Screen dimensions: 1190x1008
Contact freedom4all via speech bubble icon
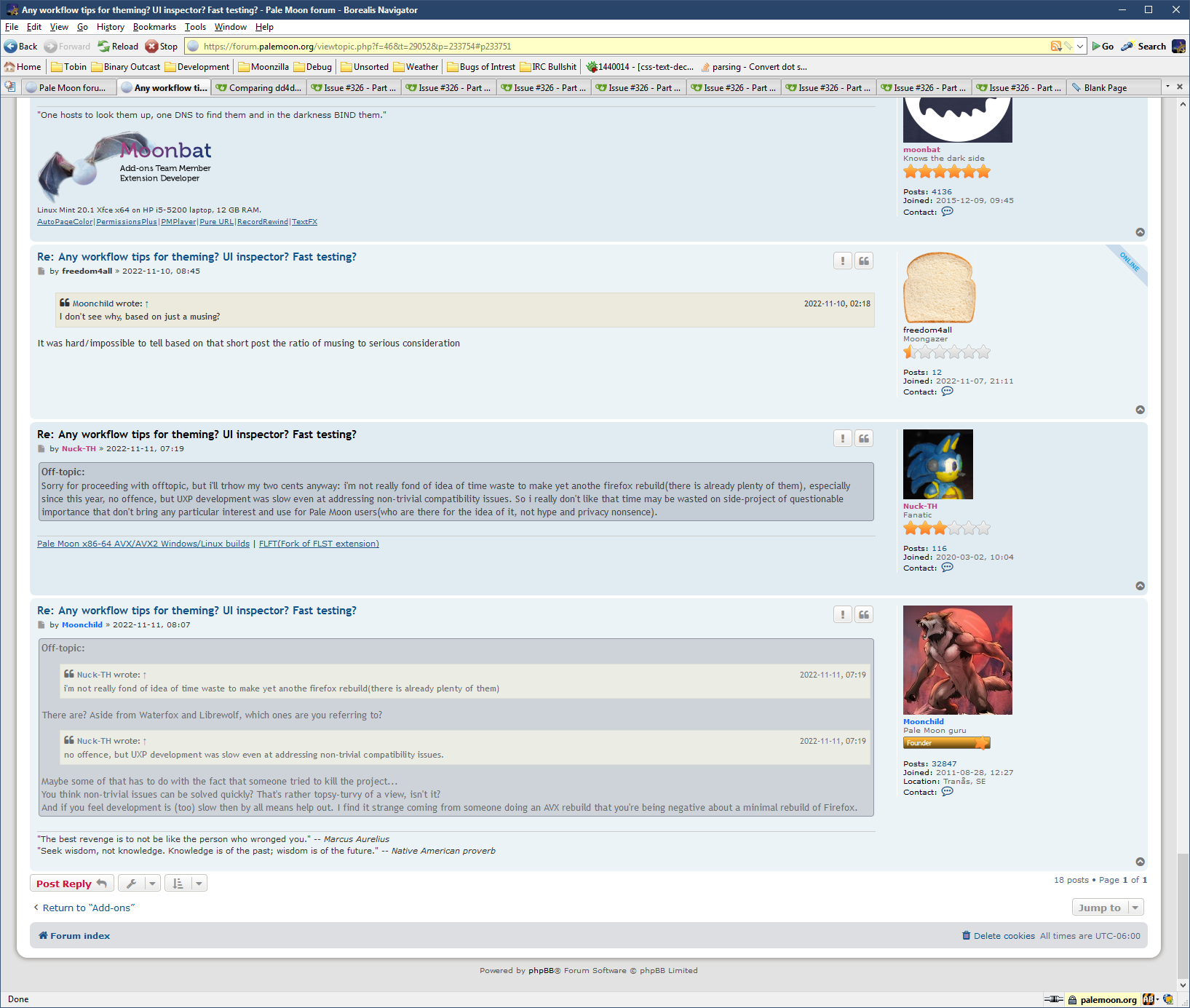pyautogui.click(x=947, y=392)
